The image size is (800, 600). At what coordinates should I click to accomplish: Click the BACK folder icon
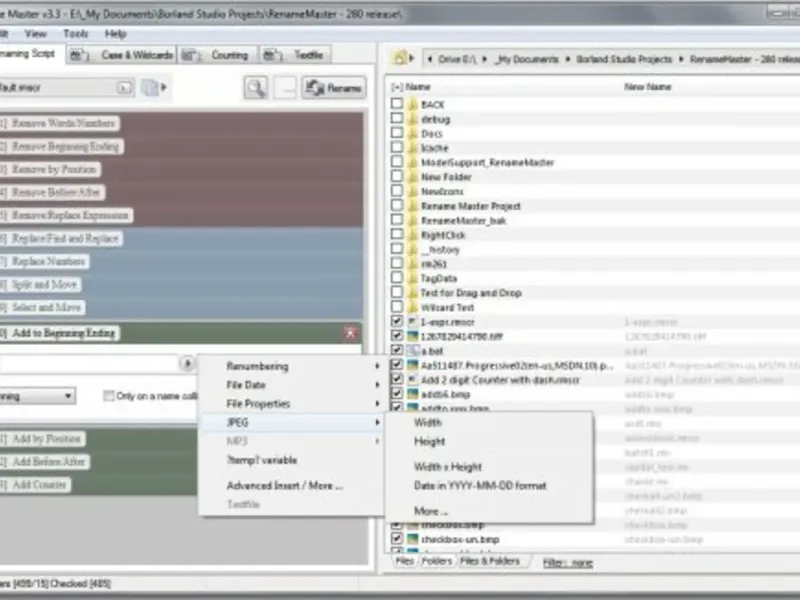point(413,104)
